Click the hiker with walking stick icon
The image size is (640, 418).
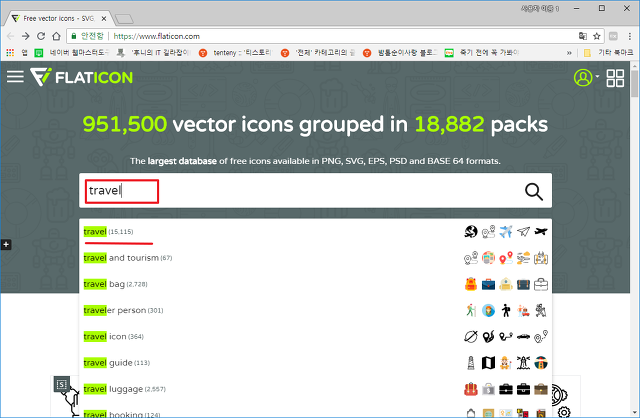point(471,310)
